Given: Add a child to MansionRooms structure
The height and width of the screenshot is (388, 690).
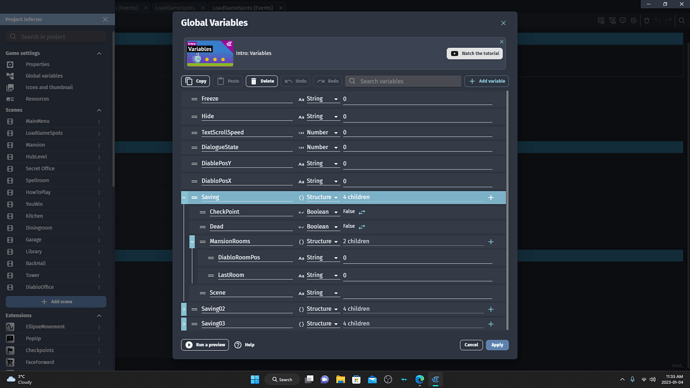Looking at the screenshot, I should (491, 242).
